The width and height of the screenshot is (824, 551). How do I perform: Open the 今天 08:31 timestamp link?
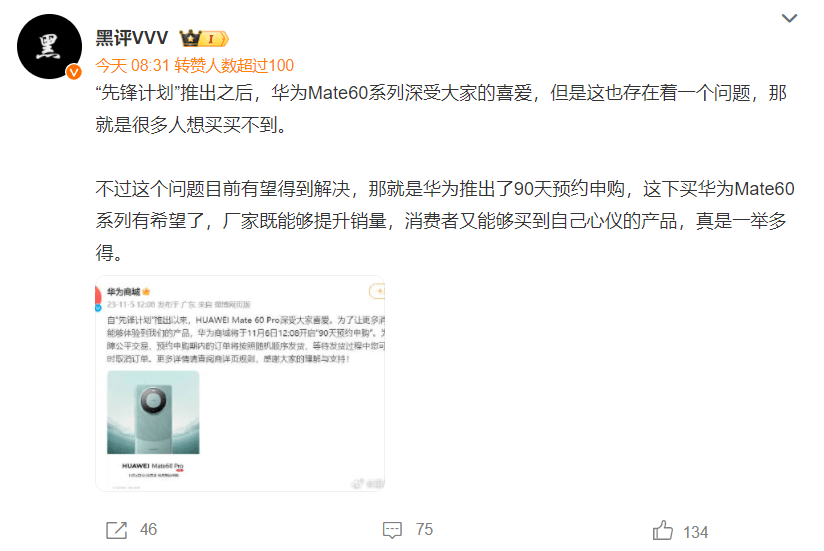tap(132, 66)
